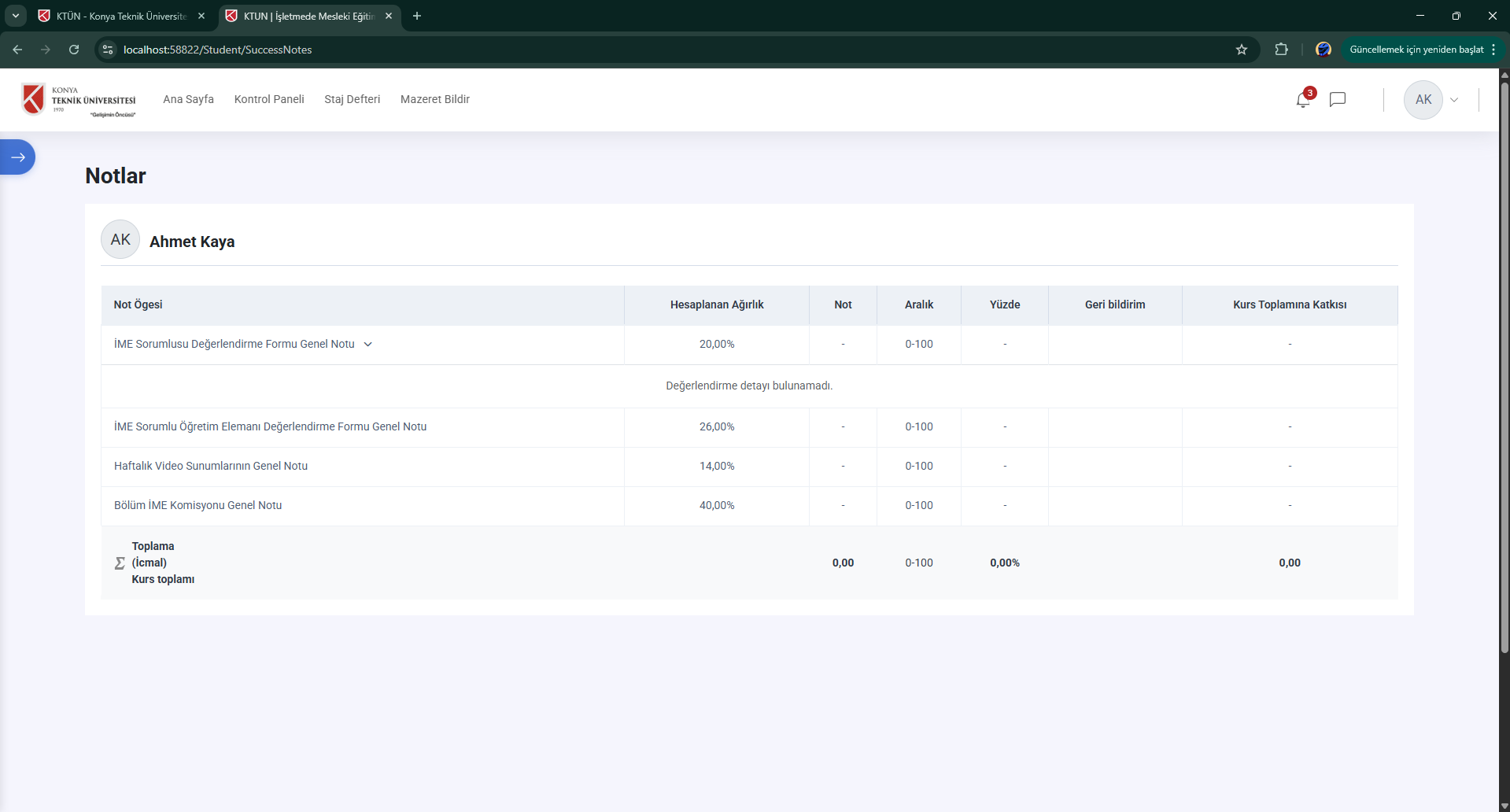1510x812 pixels.
Task: Bookmark this page with the star icon
Action: (1242, 50)
